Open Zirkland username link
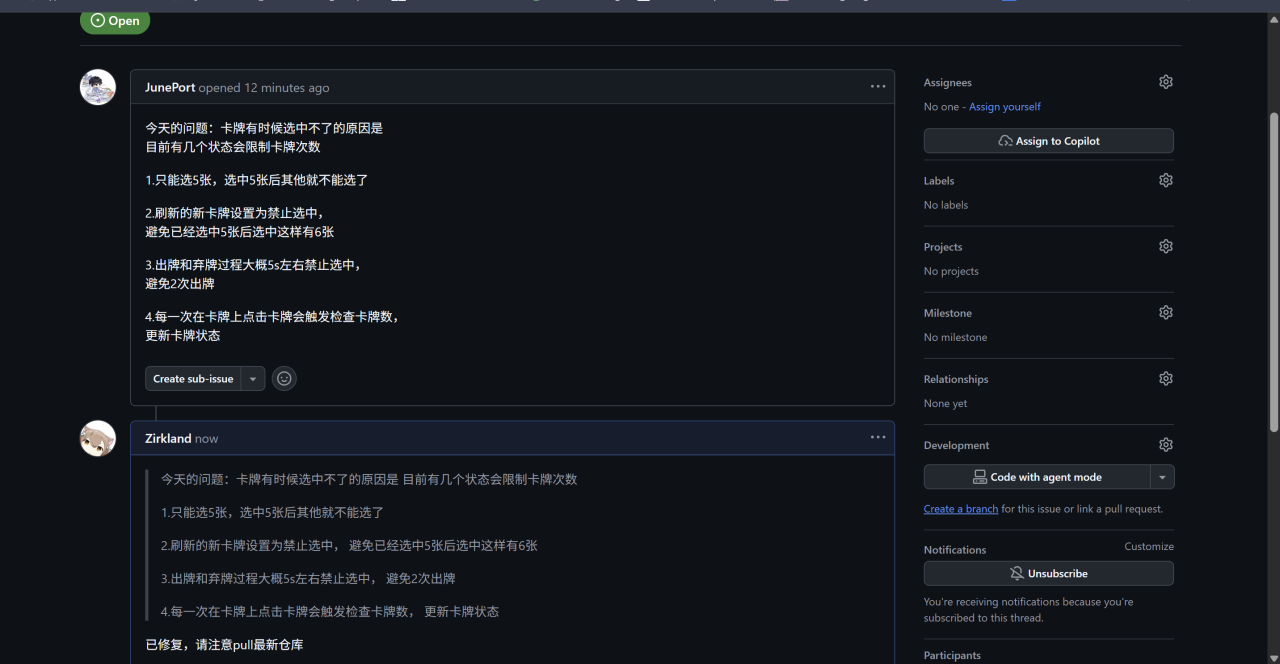Viewport: 1280px width, 664px height. tap(168, 438)
